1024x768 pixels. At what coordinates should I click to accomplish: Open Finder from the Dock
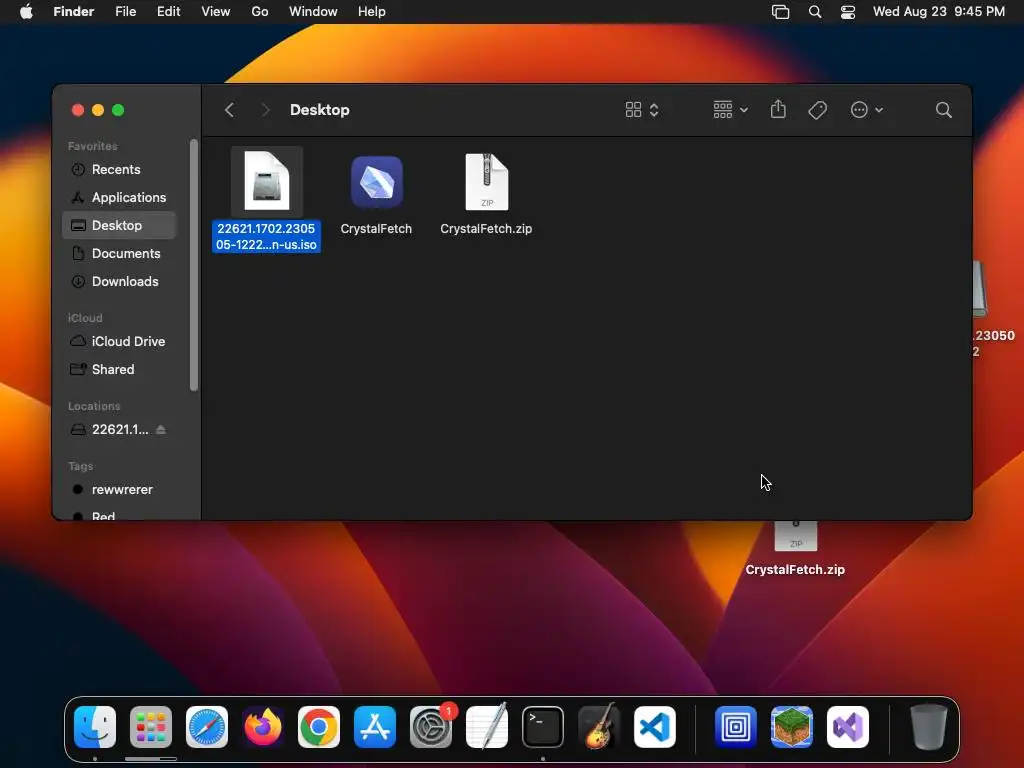(95, 726)
